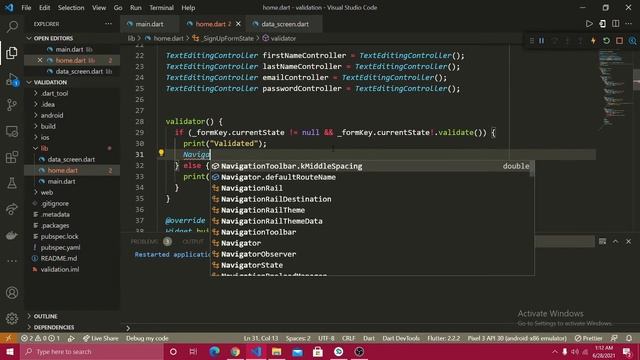This screenshot has width=640, height=360.
Task: Split the editor right
Action: click(x=616, y=24)
